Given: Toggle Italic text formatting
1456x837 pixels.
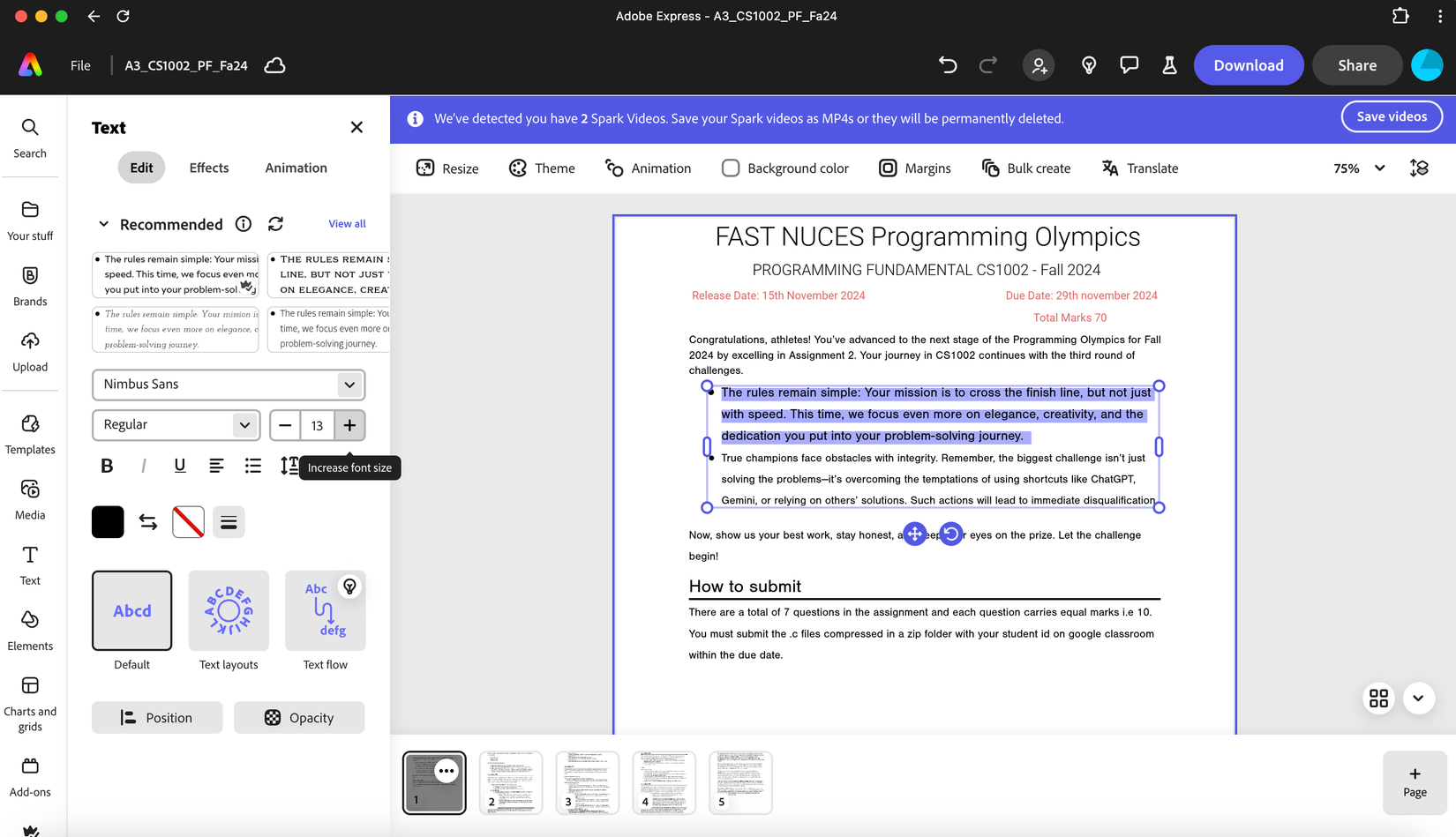Looking at the screenshot, I should (144, 466).
